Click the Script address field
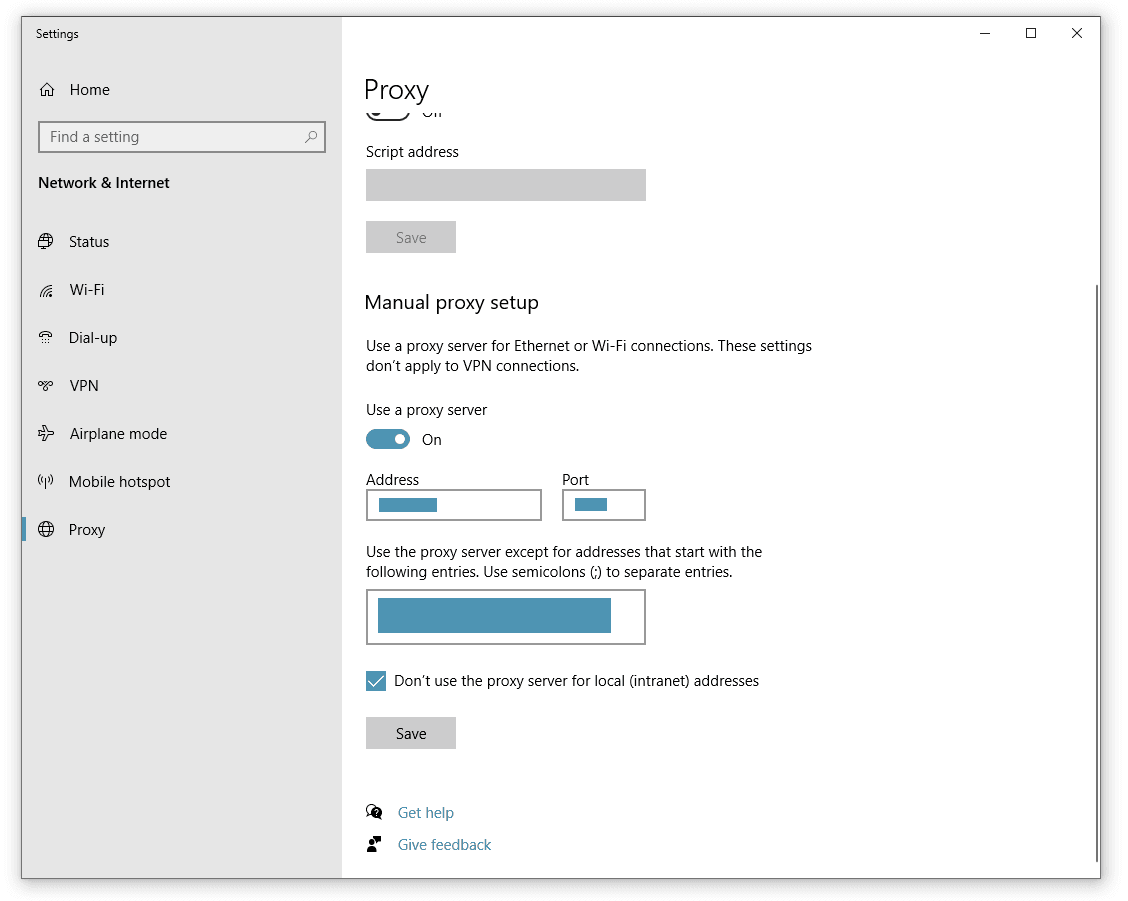 (506, 185)
